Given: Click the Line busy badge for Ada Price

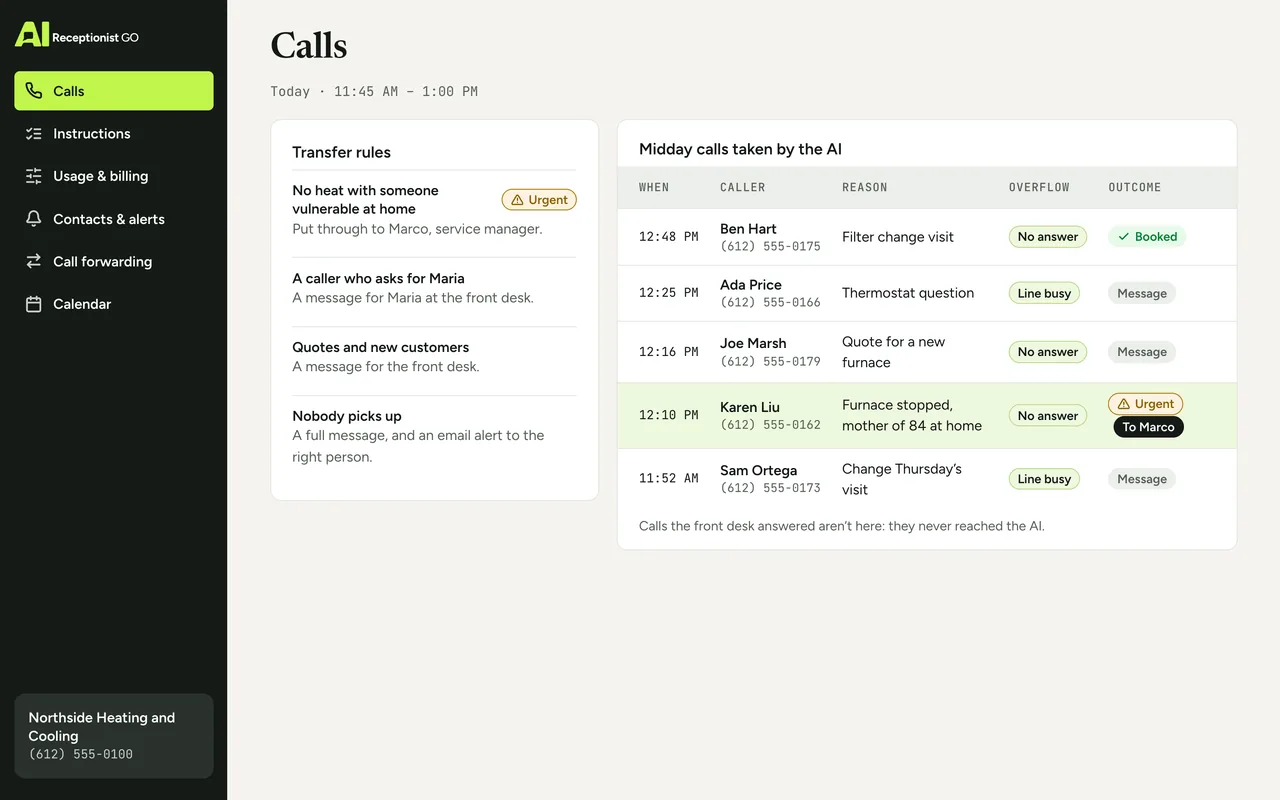Looking at the screenshot, I should click(1044, 293).
